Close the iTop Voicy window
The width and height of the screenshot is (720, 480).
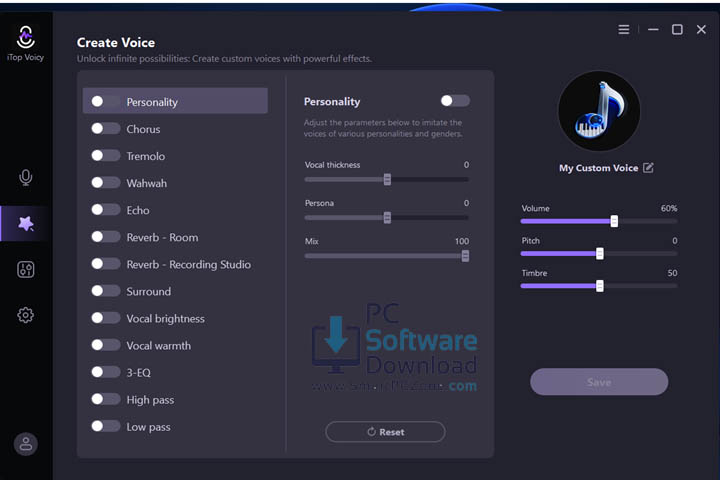[701, 30]
